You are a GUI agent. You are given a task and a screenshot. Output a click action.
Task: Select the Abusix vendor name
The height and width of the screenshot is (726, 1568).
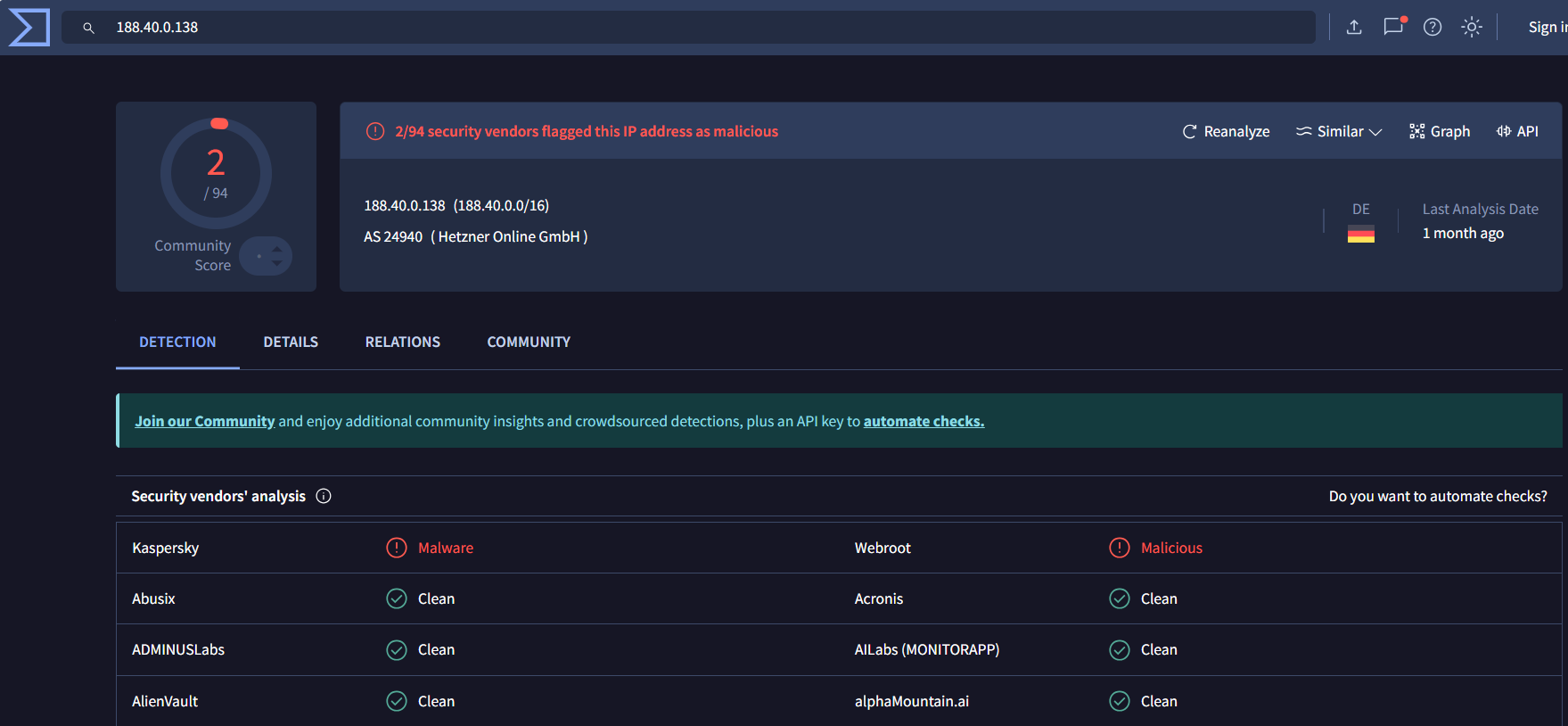(153, 598)
